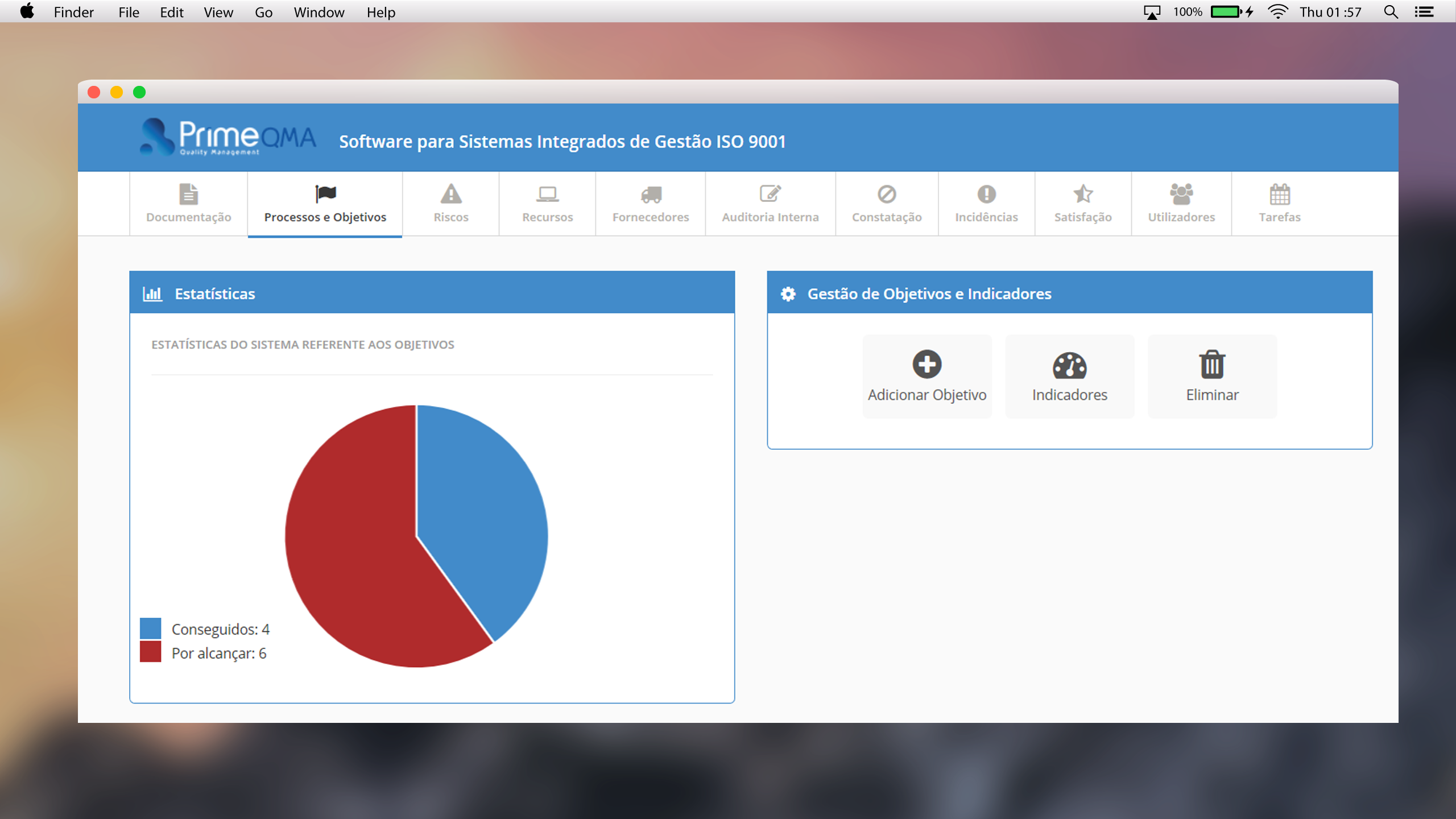Image resolution: width=1456 pixels, height=819 pixels.
Task: Open Recursos laptop icon
Action: pyautogui.click(x=547, y=195)
